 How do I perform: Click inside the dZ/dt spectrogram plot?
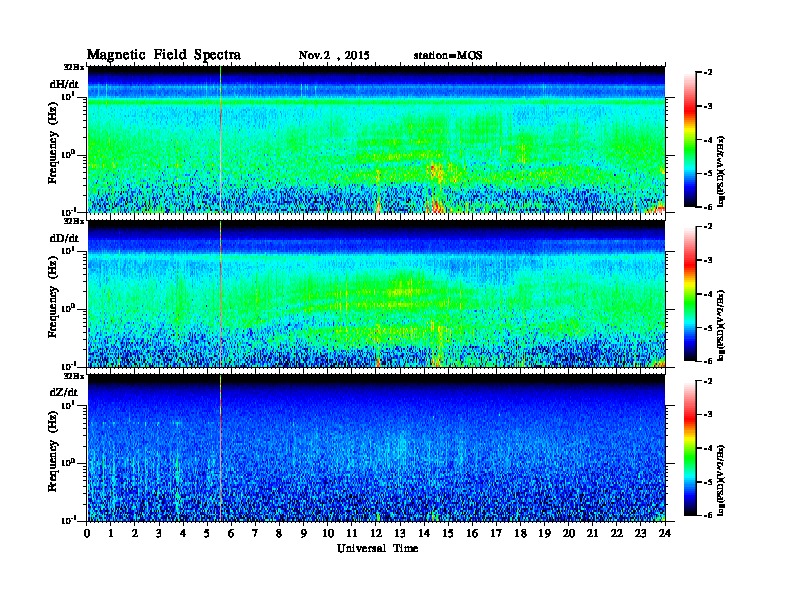coord(376,448)
